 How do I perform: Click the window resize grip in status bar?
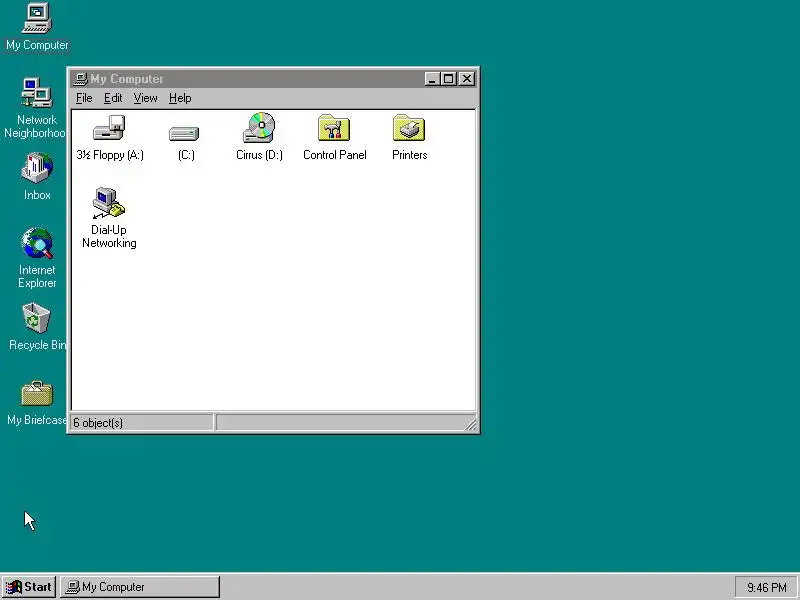[x=471, y=424]
